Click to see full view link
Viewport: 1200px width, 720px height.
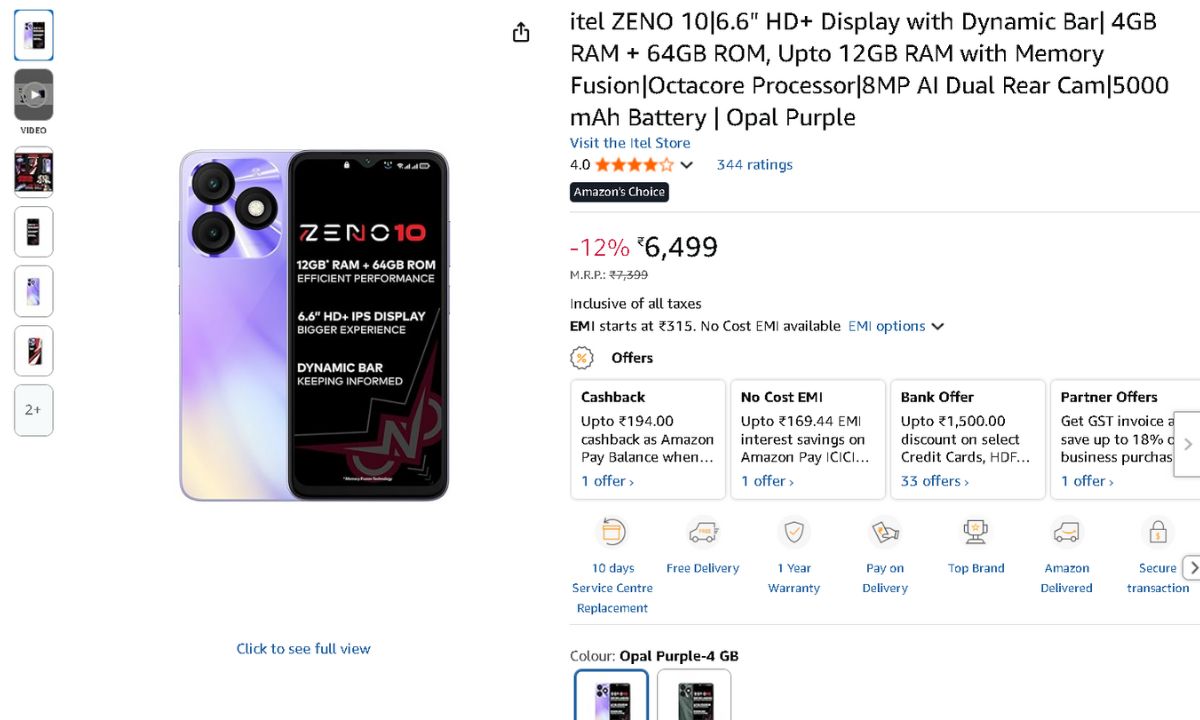point(303,649)
